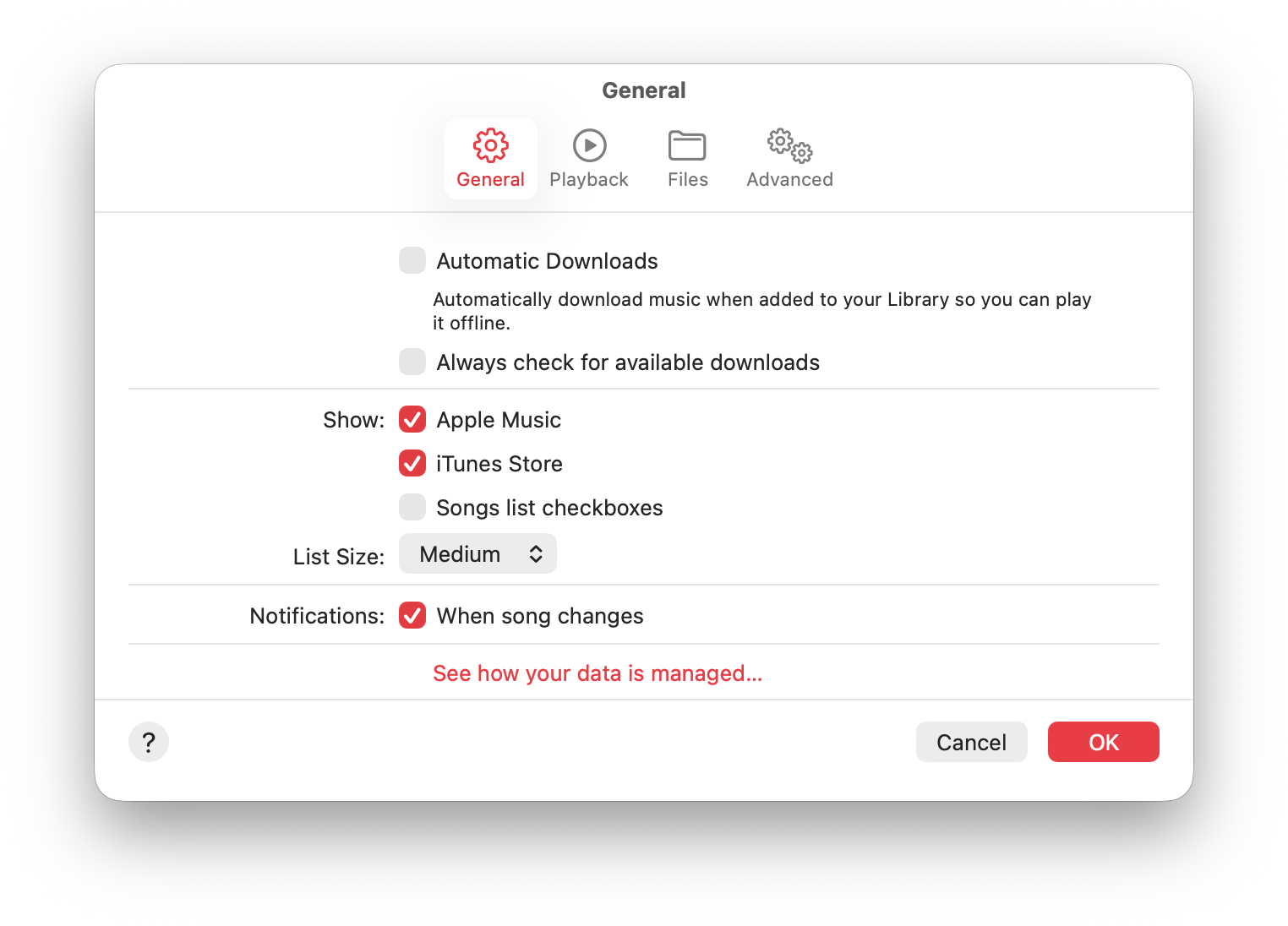
Task: Click the up-down chevrons in List Size
Action: tap(536, 554)
